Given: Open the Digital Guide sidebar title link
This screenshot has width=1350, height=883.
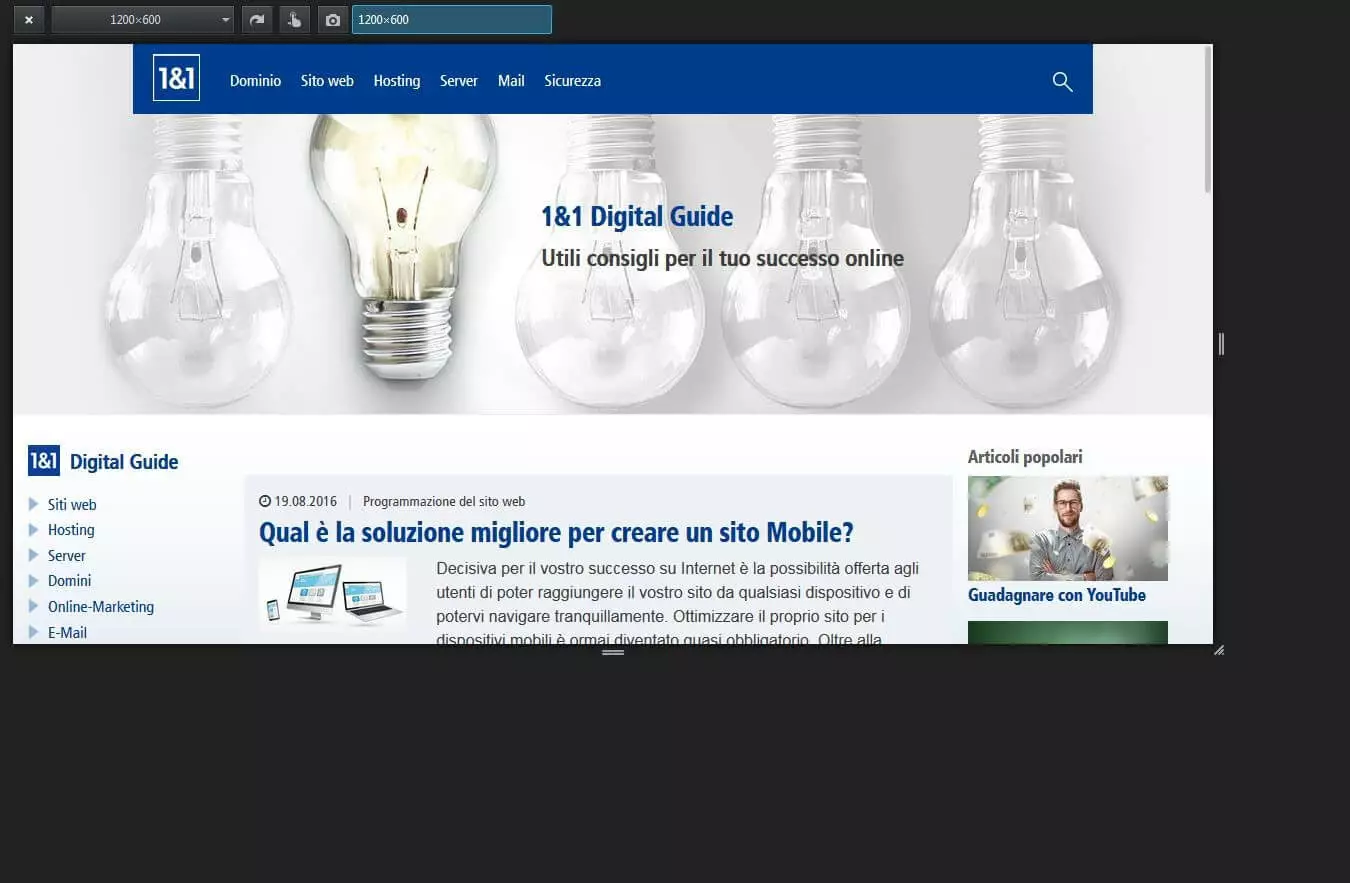Looking at the screenshot, I should click(x=124, y=462).
